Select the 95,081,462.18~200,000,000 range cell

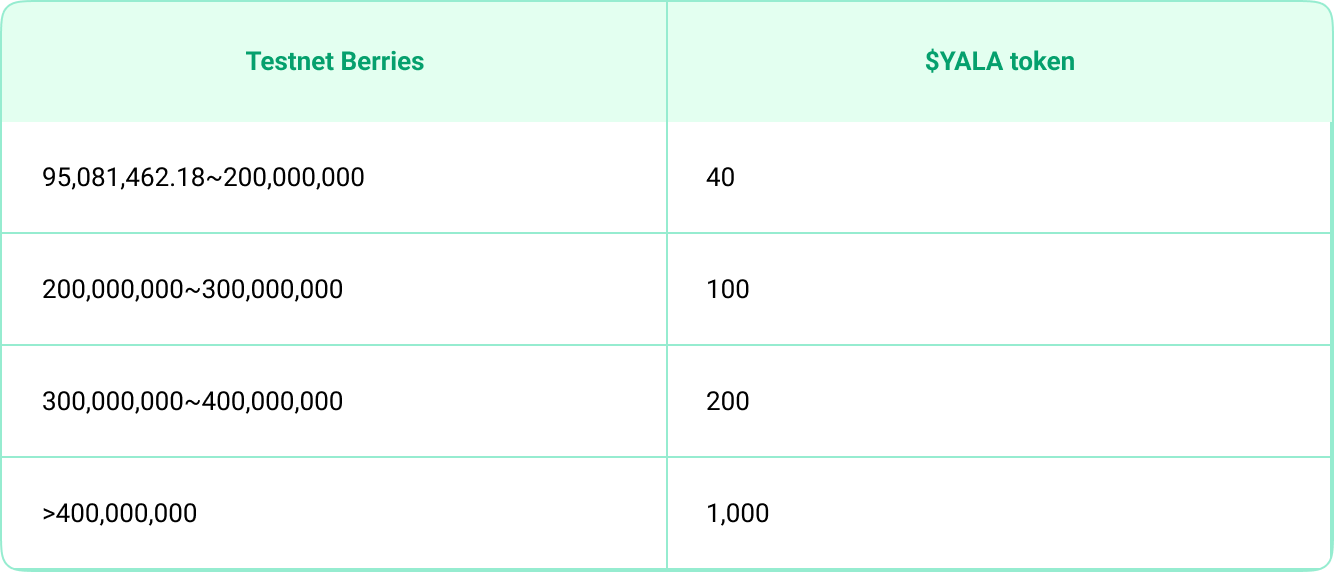[334, 178]
